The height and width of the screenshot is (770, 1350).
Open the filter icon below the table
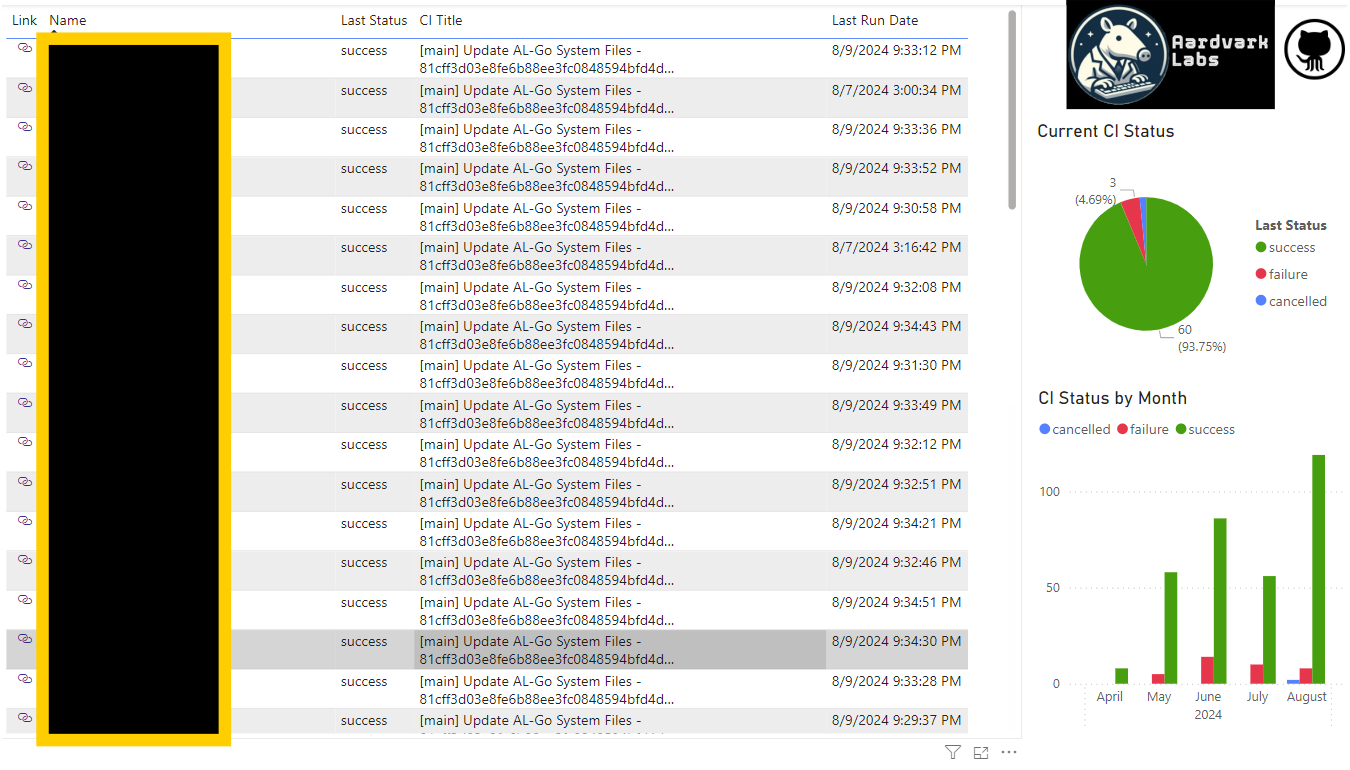pyautogui.click(x=952, y=752)
